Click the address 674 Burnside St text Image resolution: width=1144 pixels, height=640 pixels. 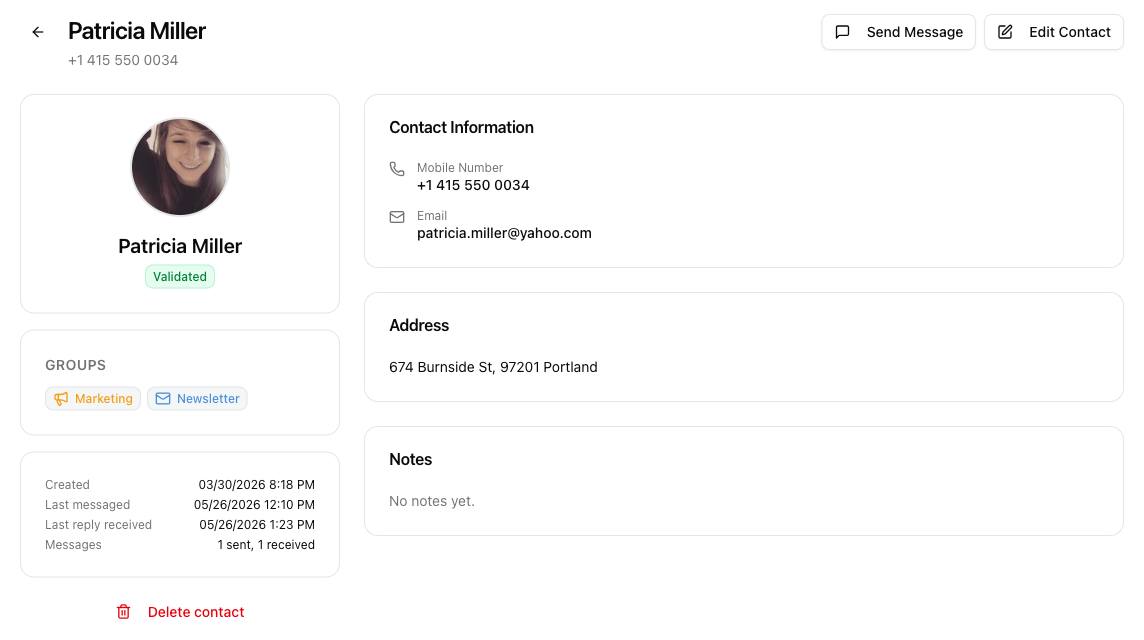[x=493, y=367]
